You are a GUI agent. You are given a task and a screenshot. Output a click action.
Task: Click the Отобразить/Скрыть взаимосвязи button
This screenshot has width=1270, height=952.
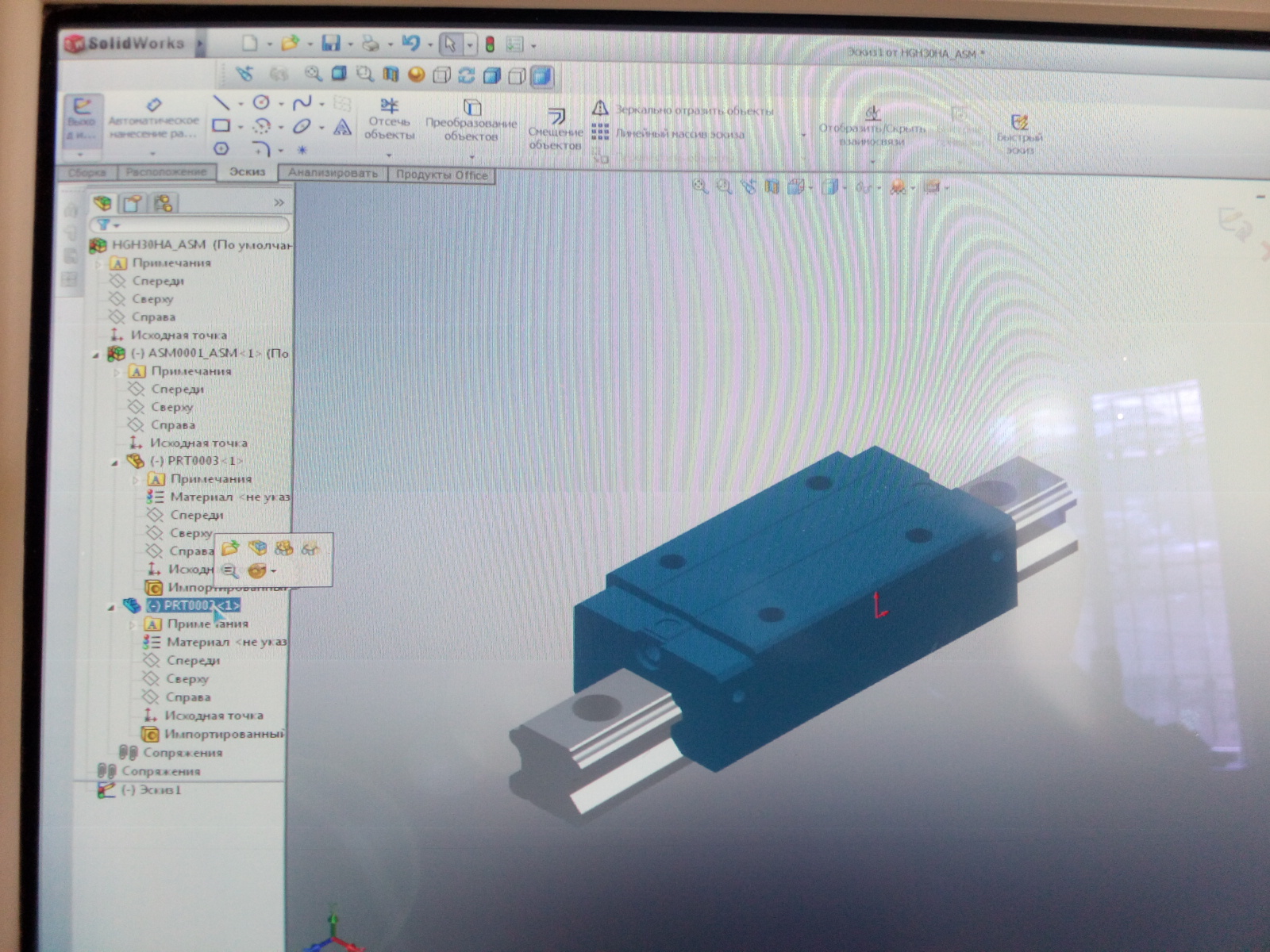point(872,127)
